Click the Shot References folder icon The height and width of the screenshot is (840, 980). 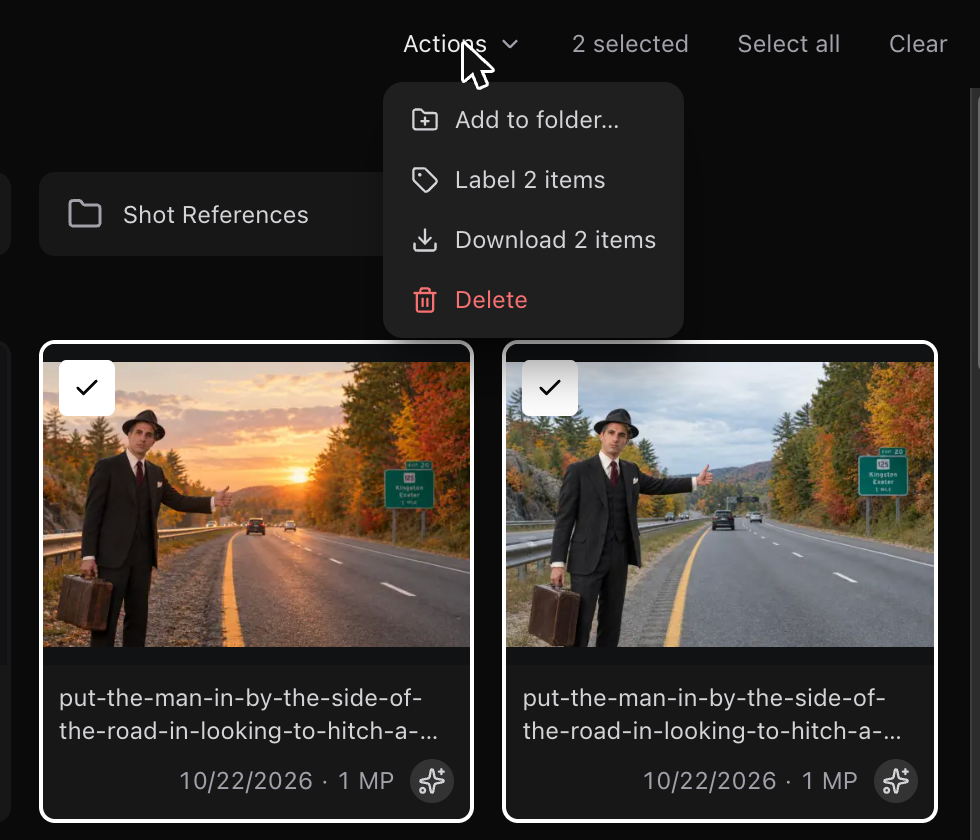(x=85, y=214)
